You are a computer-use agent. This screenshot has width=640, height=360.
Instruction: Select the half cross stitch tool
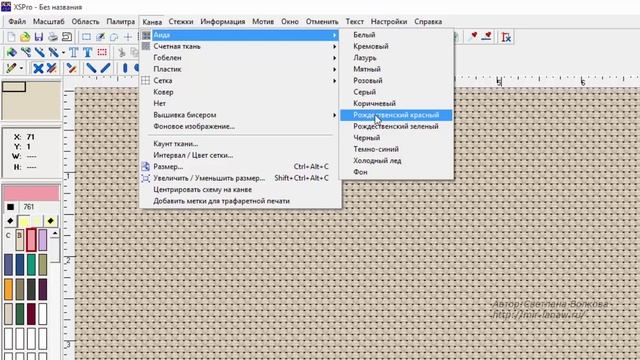point(52,68)
